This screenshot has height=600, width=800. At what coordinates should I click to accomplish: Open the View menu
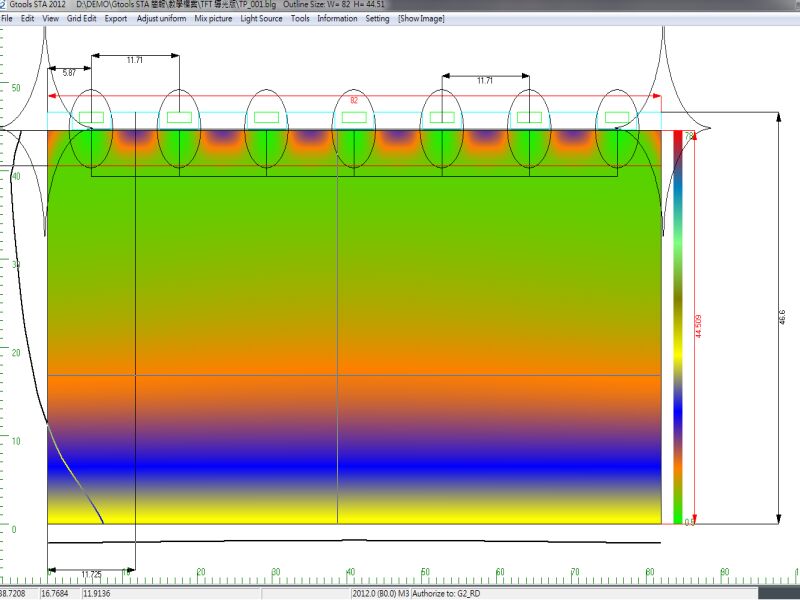[51, 18]
